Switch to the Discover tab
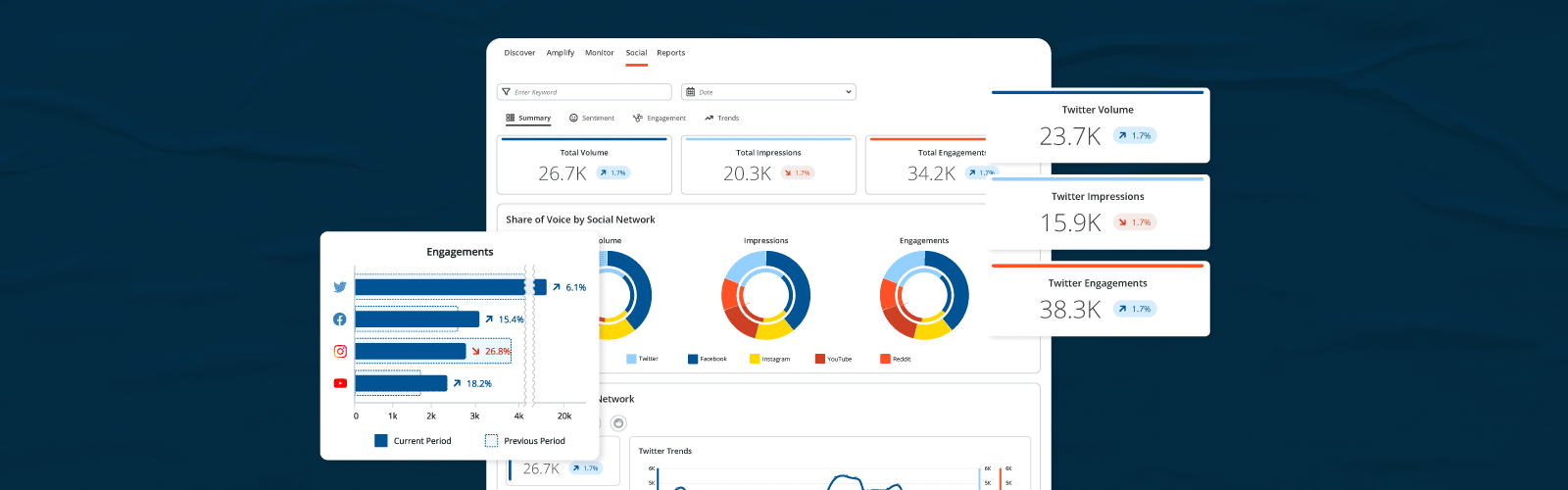Viewport: 1568px width, 490px height. pyautogui.click(x=519, y=53)
